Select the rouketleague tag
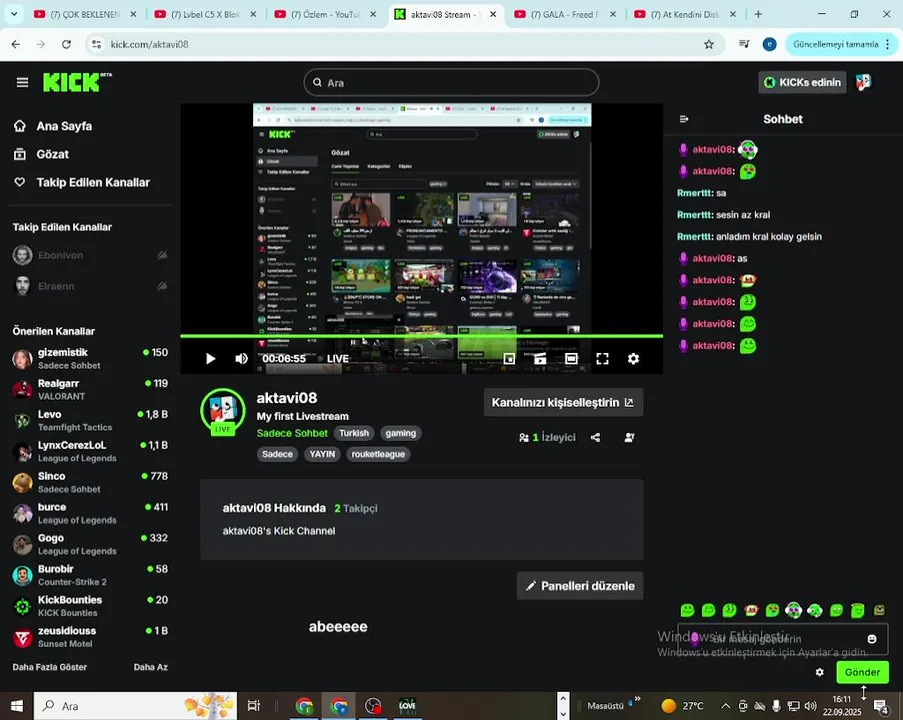 pos(378,454)
